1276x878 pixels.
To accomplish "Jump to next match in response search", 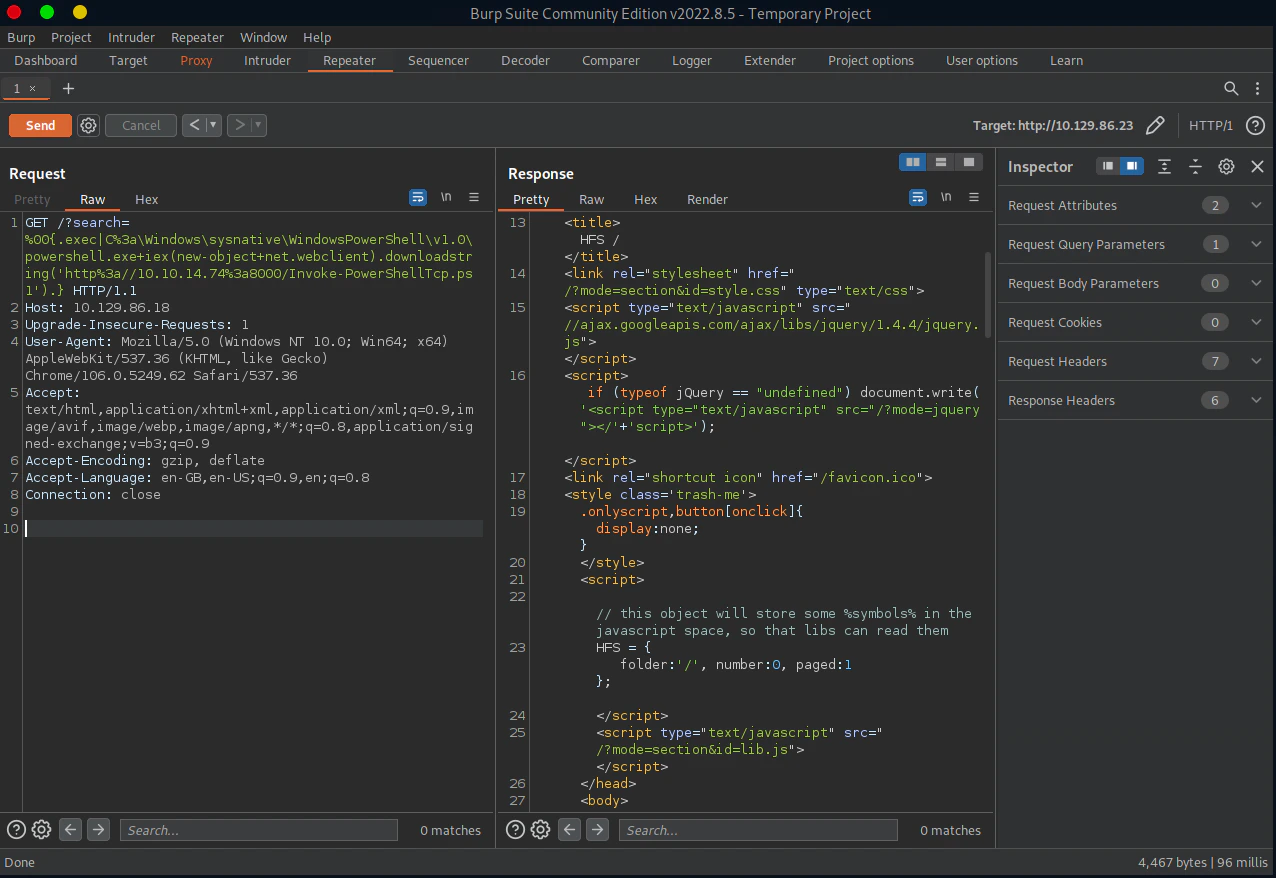I will pyautogui.click(x=597, y=829).
